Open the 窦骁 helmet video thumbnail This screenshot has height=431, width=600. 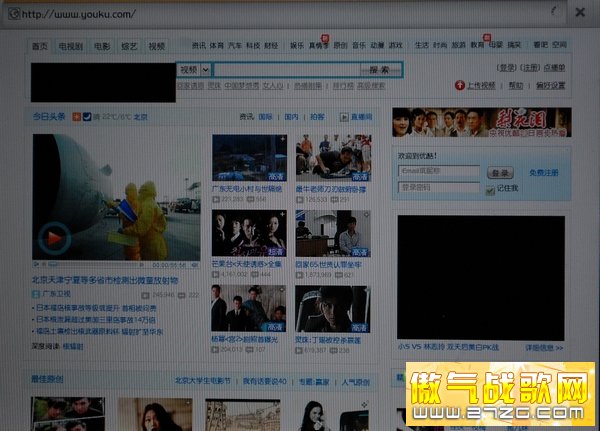[x=333, y=309]
